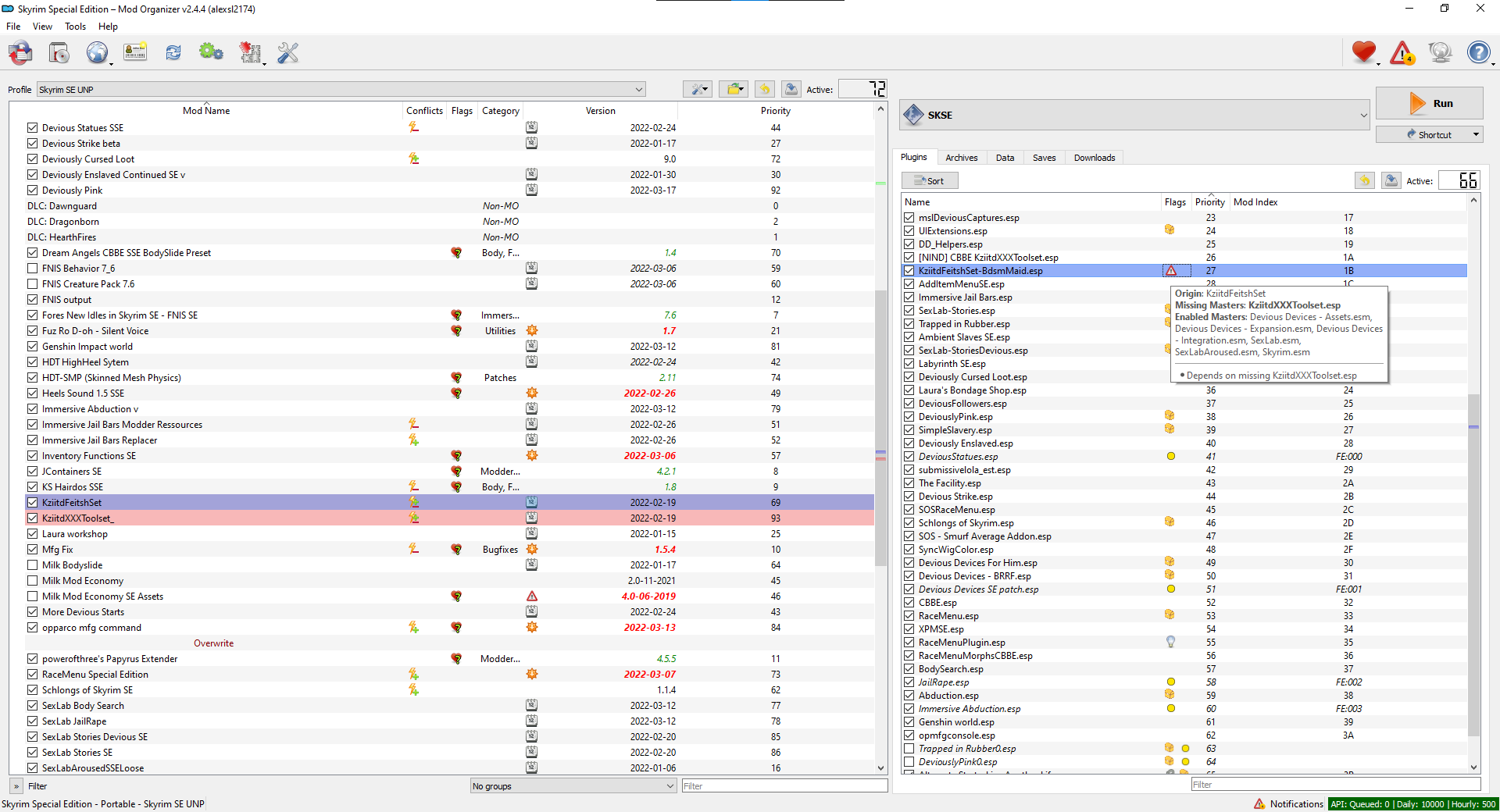Create mod list backup icon
This screenshot has width=1500, height=812.
click(x=791, y=90)
